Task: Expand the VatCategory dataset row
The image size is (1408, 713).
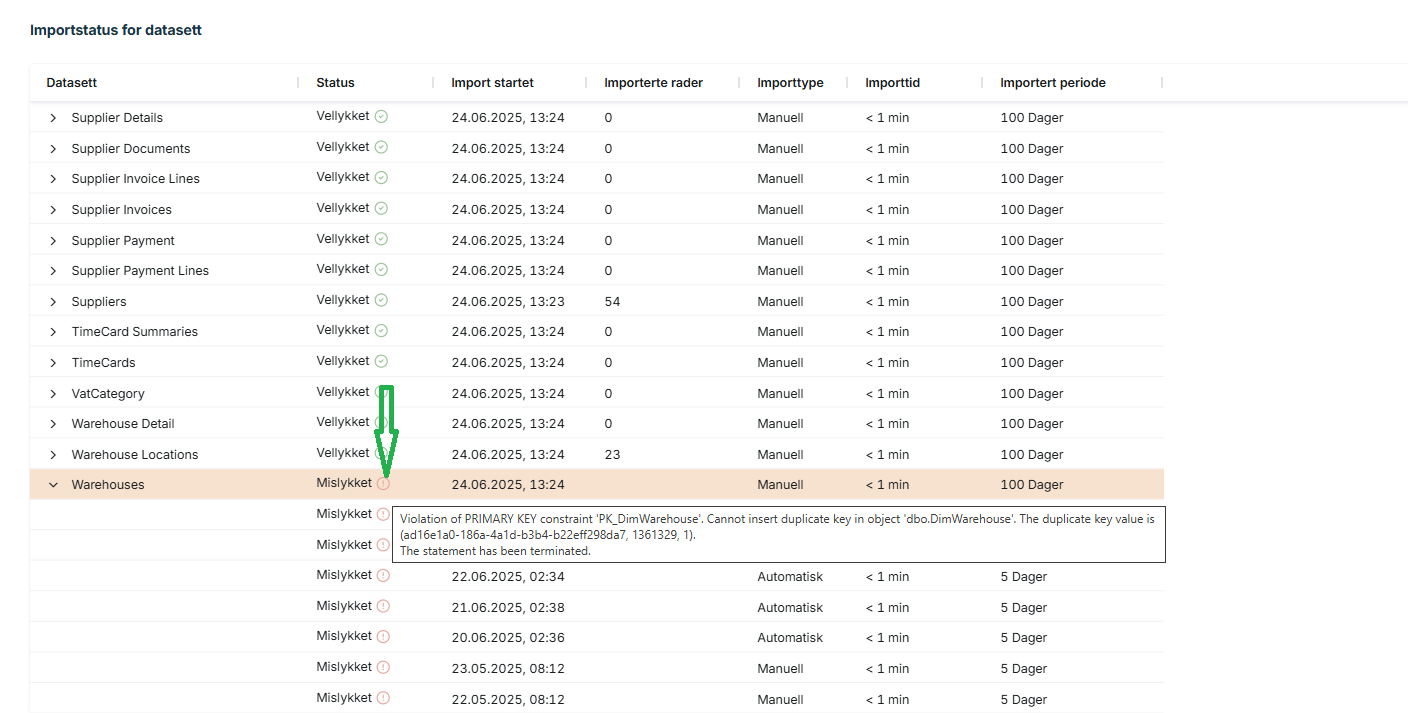Action: (x=54, y=394)
